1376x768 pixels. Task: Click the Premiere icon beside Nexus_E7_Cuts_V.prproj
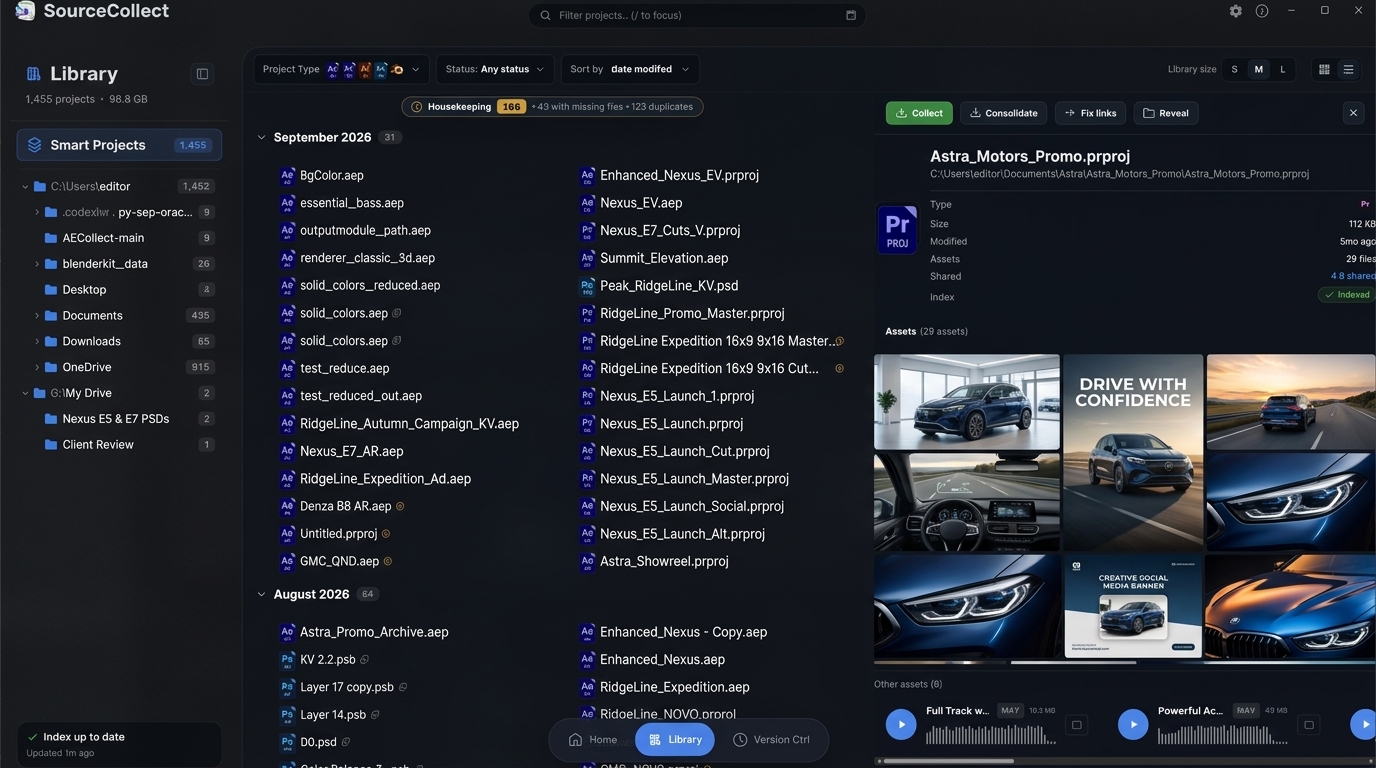coord(588,231)
